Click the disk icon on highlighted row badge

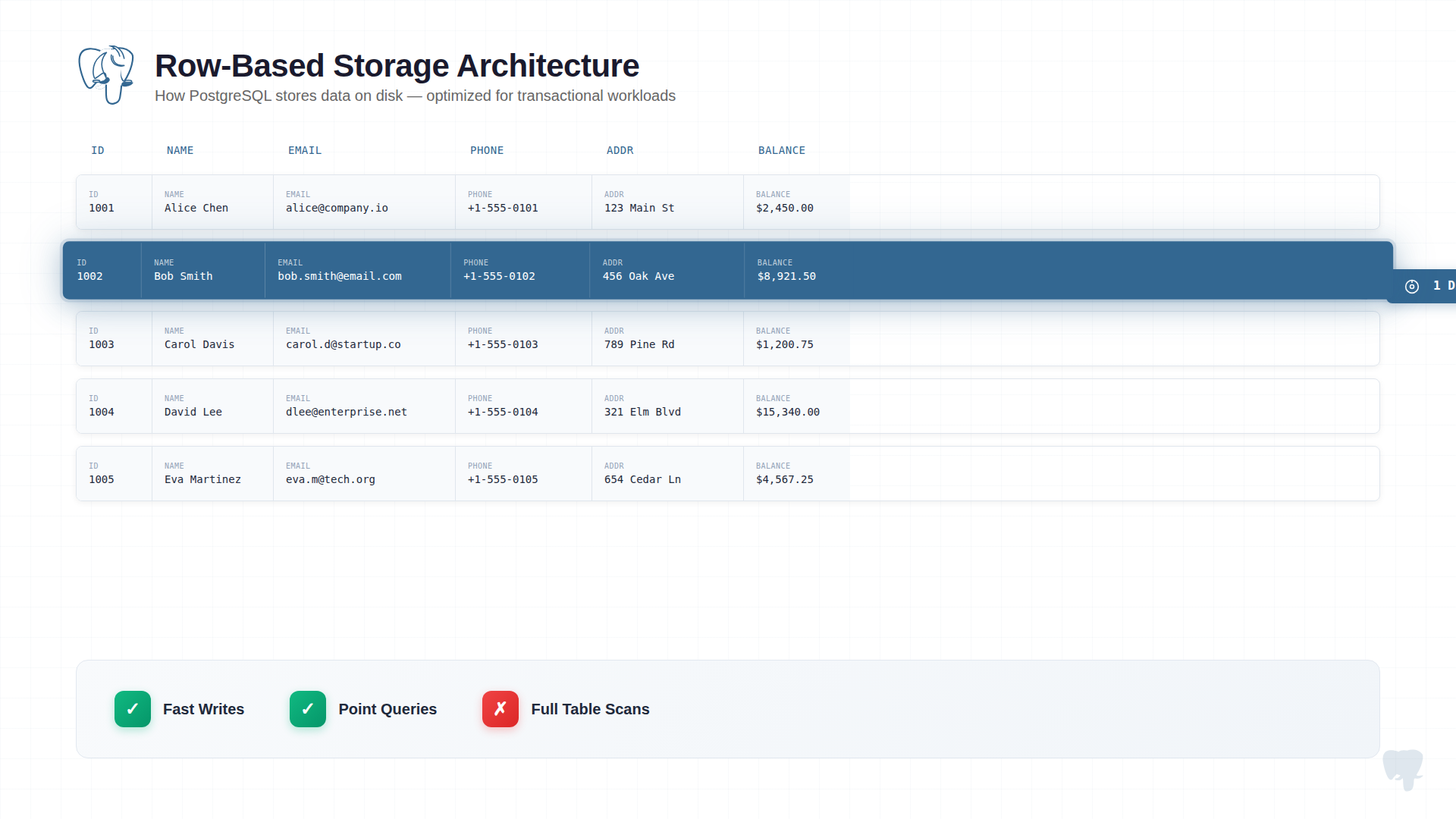click(1411, 286)
